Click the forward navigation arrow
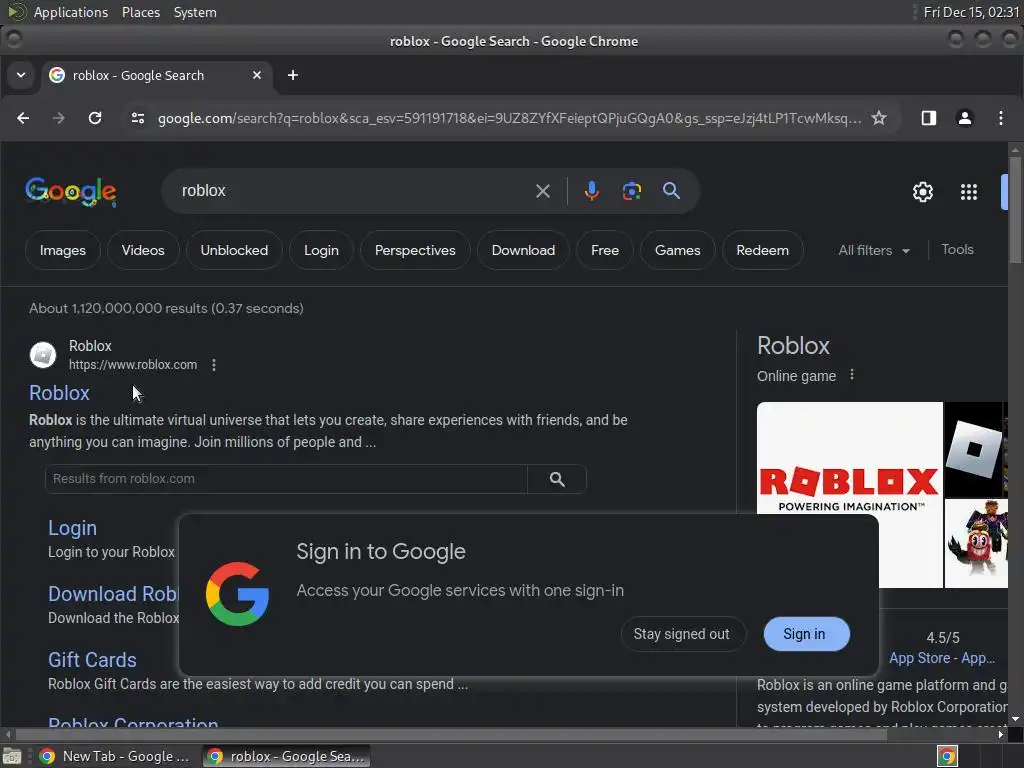The width and height of the screenshot is (1024, 768). 59,118
